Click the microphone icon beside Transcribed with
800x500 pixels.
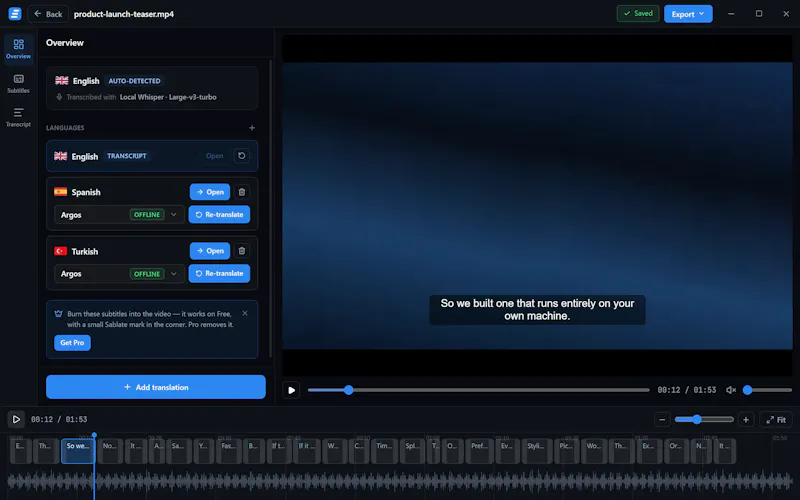(59, 97)
